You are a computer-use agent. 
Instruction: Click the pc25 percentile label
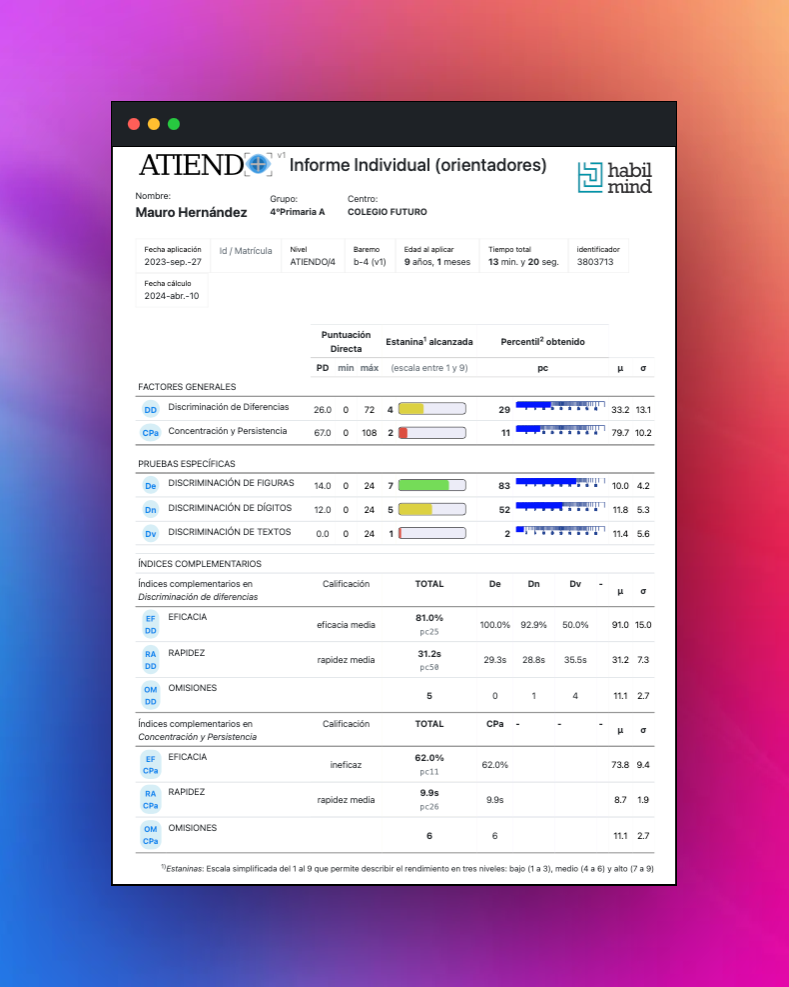coord(429,632)
